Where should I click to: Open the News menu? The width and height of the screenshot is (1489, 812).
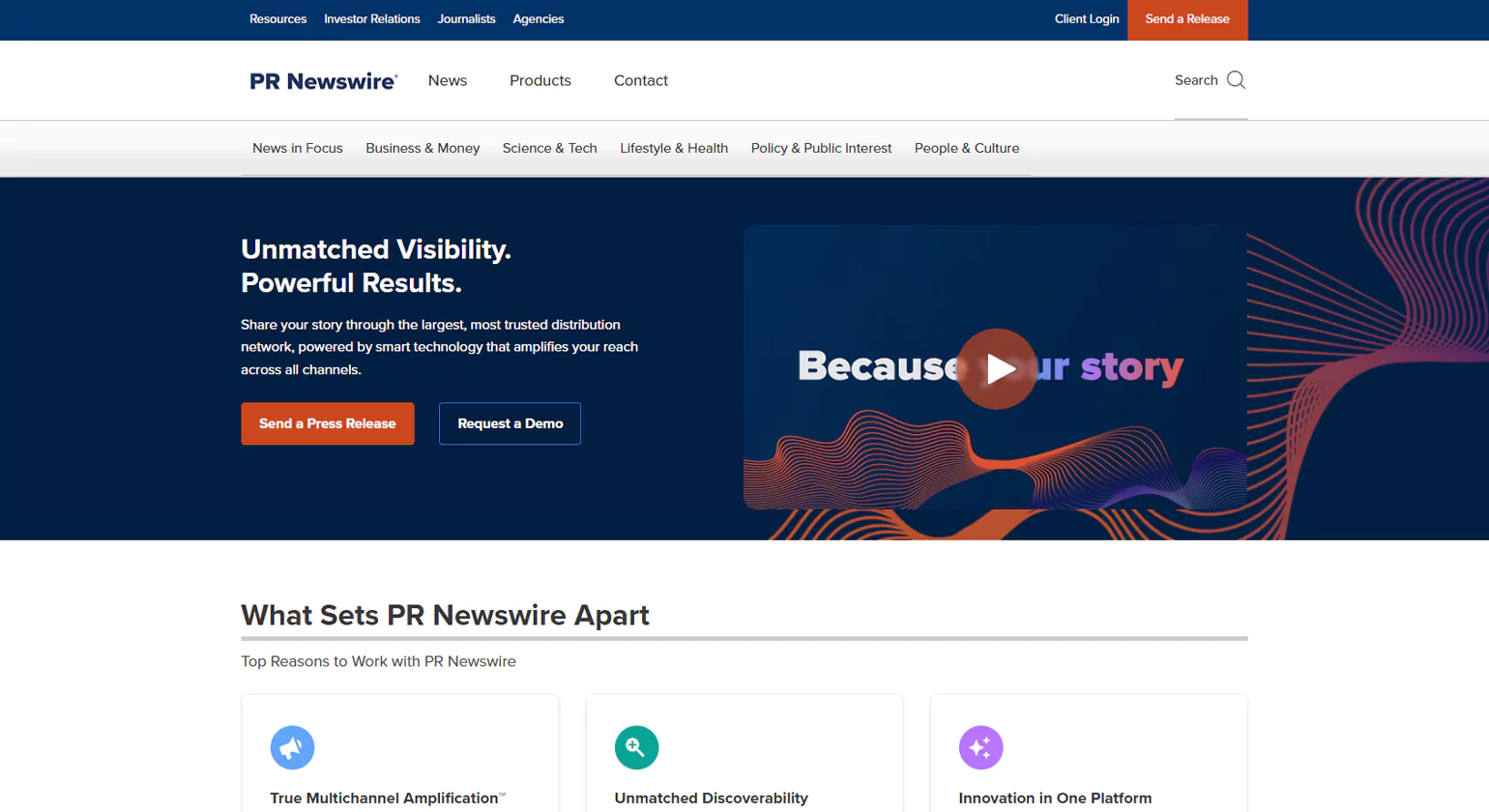coord(447,80)
